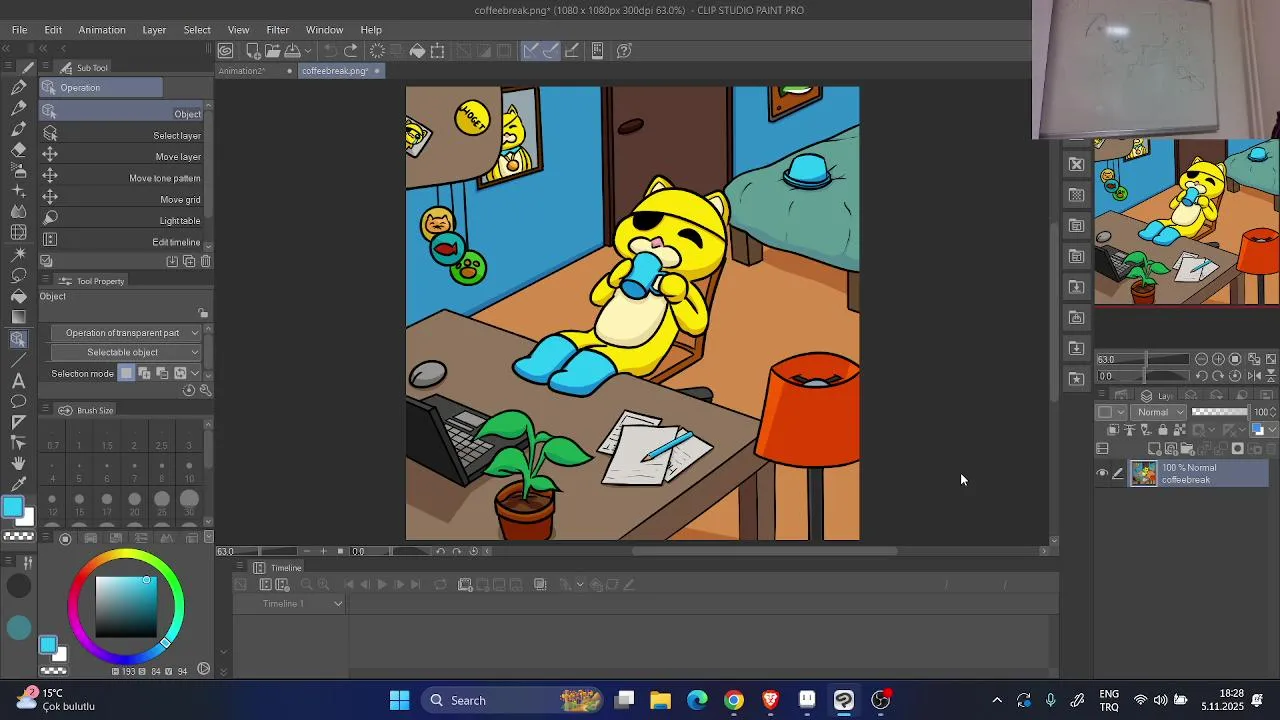Toggle snap to ruler in command bar
1280x720 pixels.
pos(530,51)
